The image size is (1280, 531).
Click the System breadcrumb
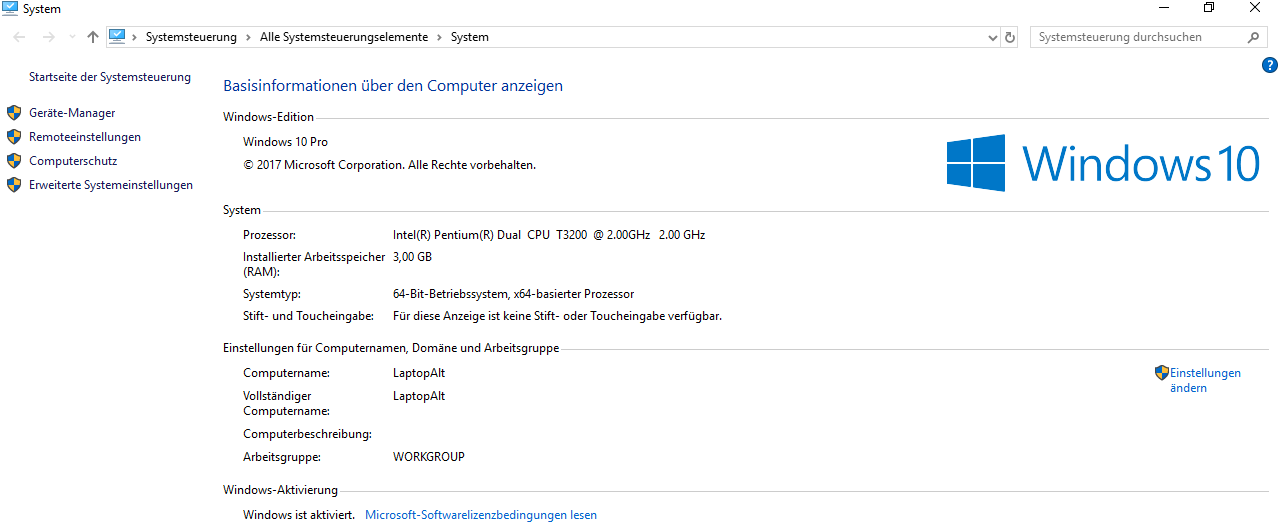[x=470, y=37]
